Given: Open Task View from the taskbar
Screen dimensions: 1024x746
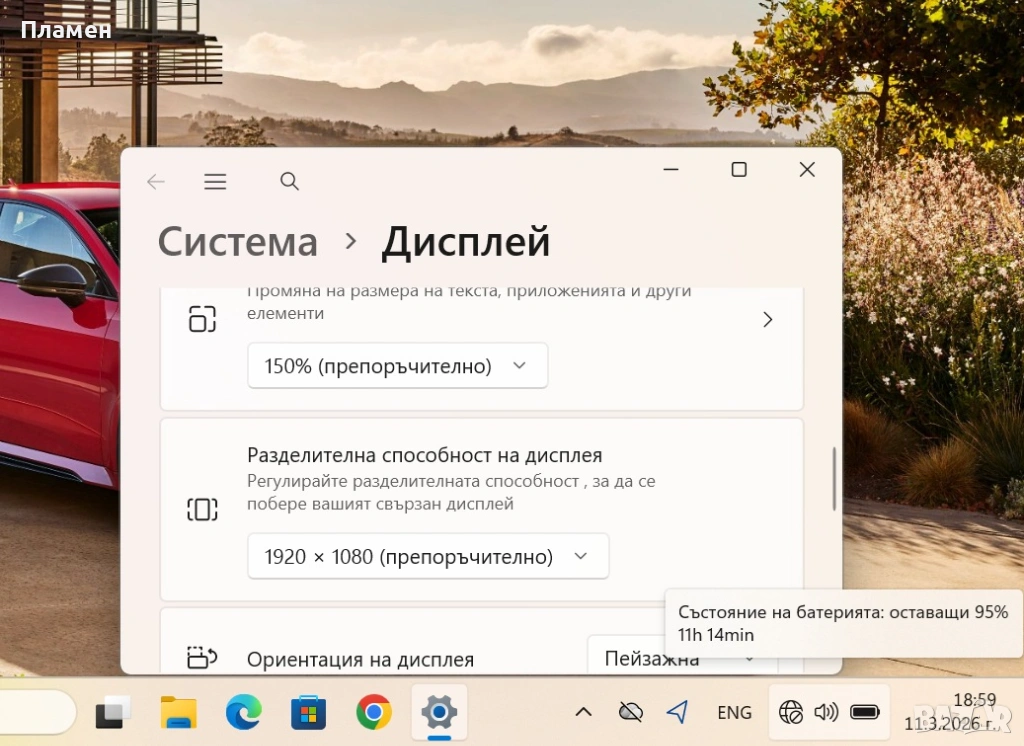Looking at the screenshot, I should (113, 712).
